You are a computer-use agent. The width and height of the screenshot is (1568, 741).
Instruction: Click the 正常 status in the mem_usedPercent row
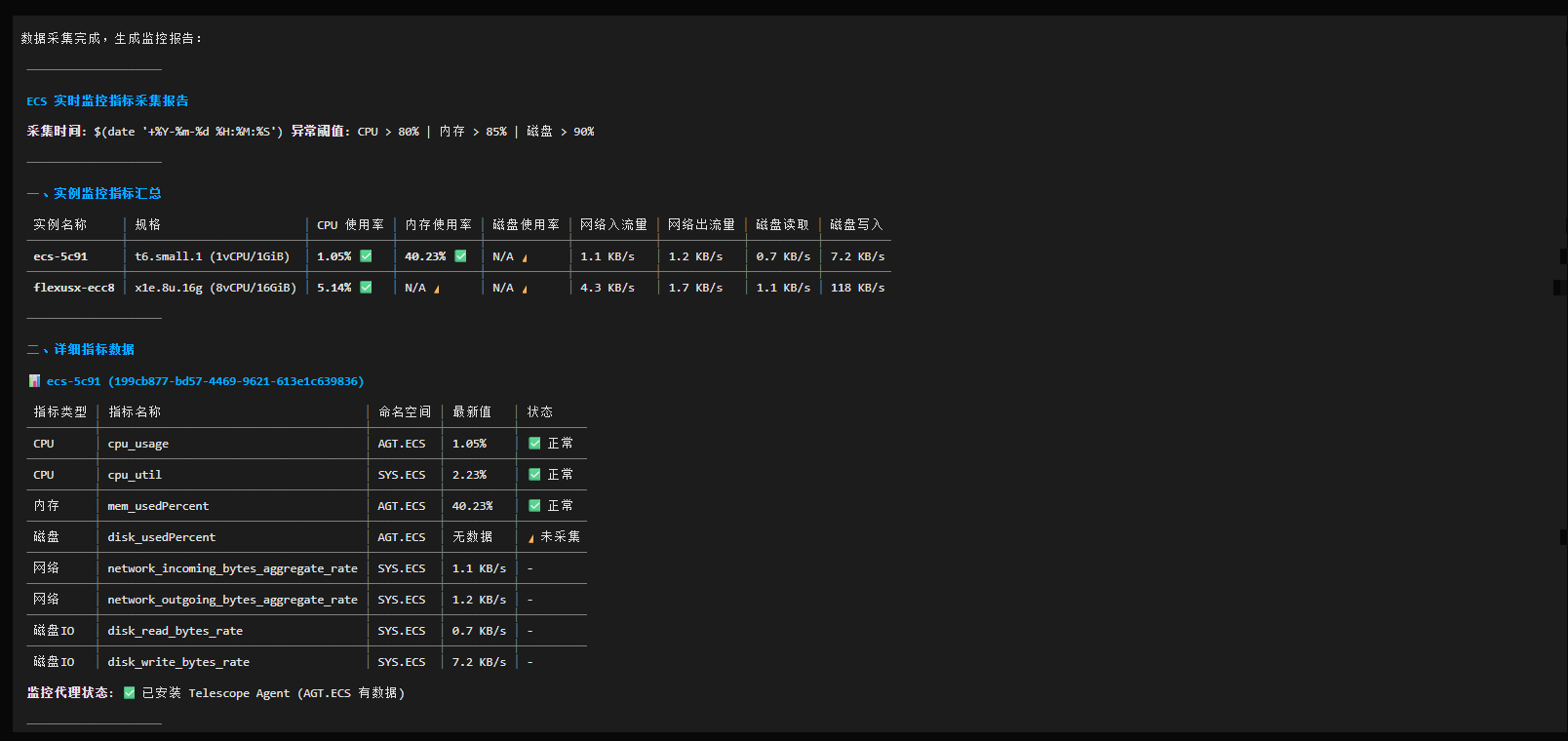560,506
